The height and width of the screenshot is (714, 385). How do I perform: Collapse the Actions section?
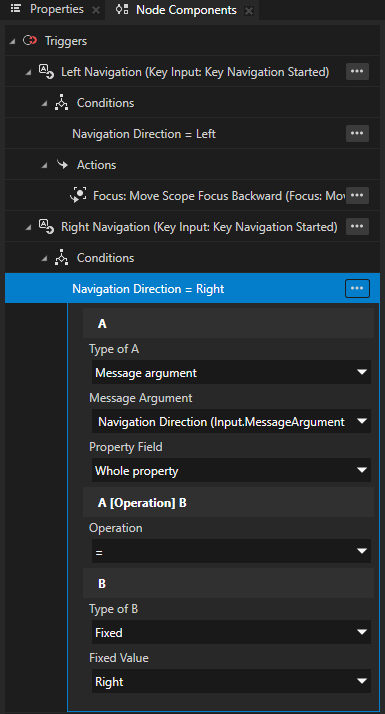pos(44,165)
